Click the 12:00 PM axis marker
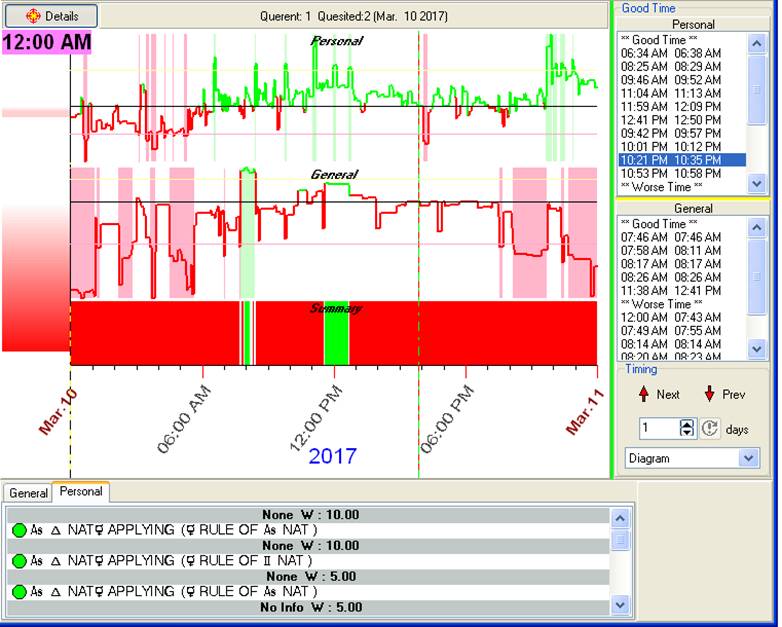 pyautogui.click(x=316, y=418)
